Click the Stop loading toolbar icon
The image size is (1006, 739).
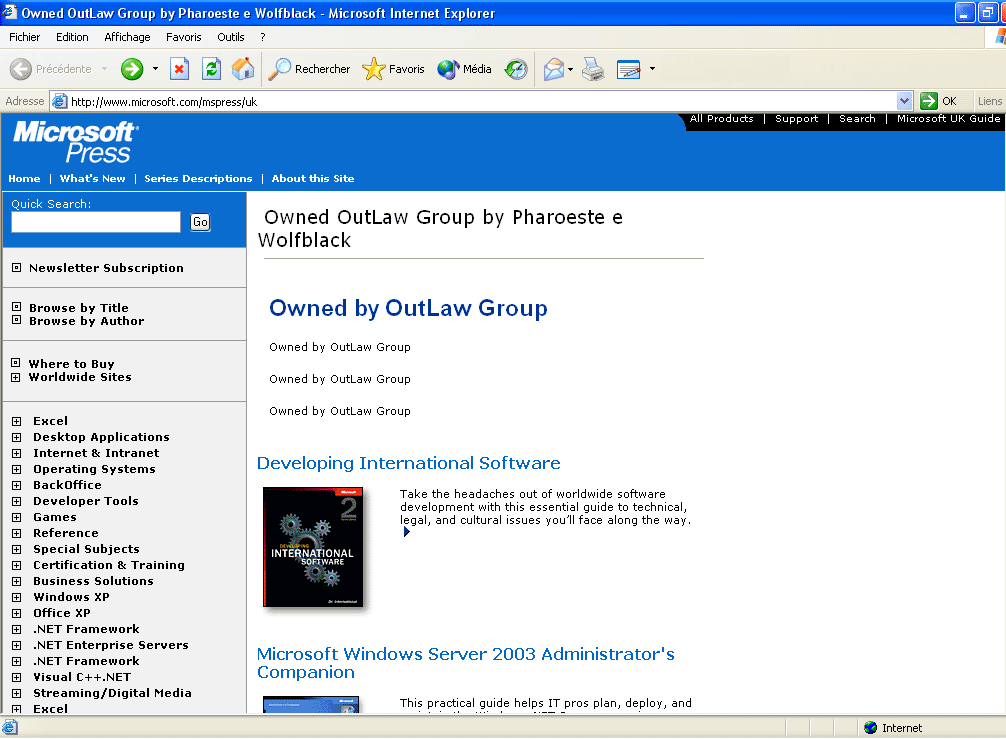[180, 69]
